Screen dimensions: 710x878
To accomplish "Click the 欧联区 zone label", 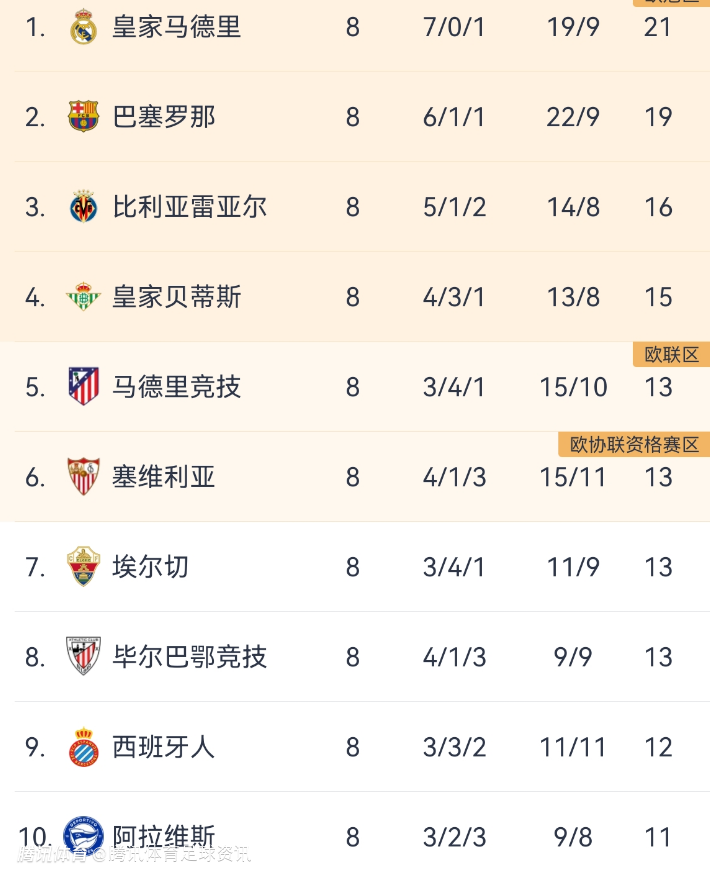I will pos(671,355).
